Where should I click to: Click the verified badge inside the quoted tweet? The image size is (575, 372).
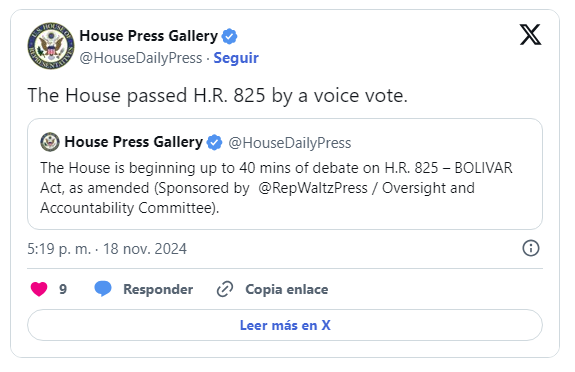(x=215, y=142)
